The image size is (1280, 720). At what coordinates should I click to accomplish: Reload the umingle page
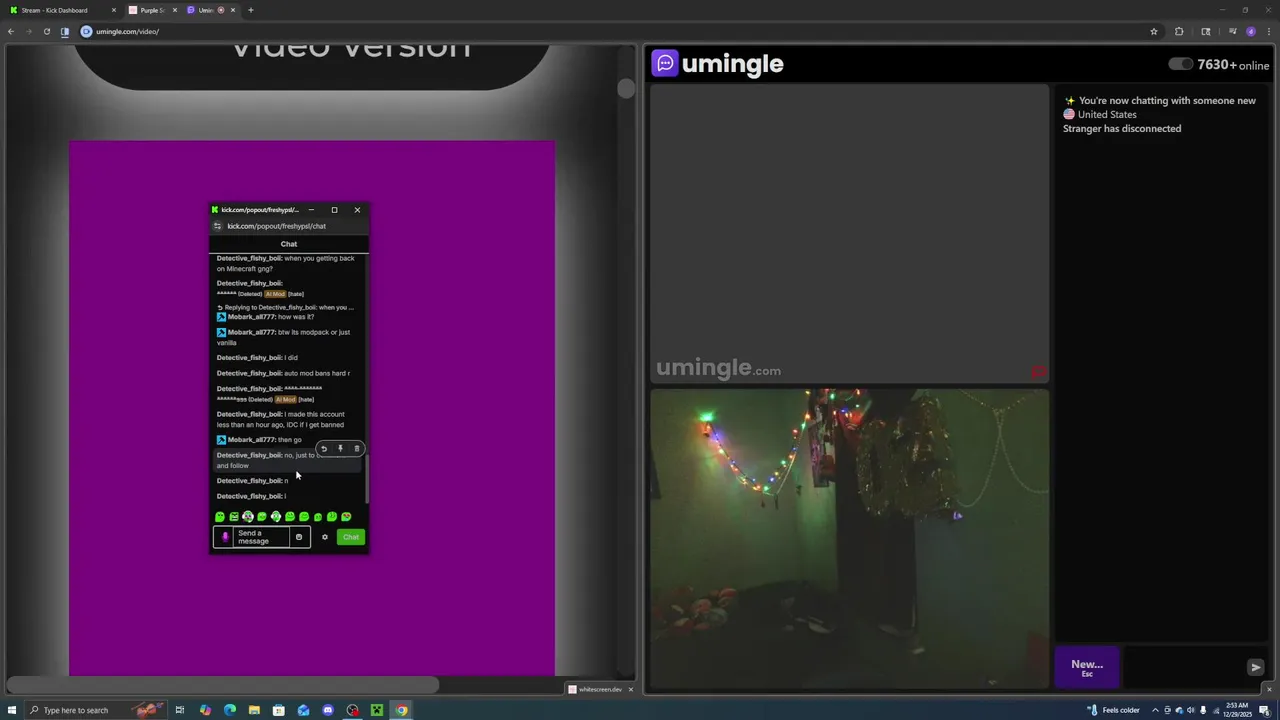46,31
